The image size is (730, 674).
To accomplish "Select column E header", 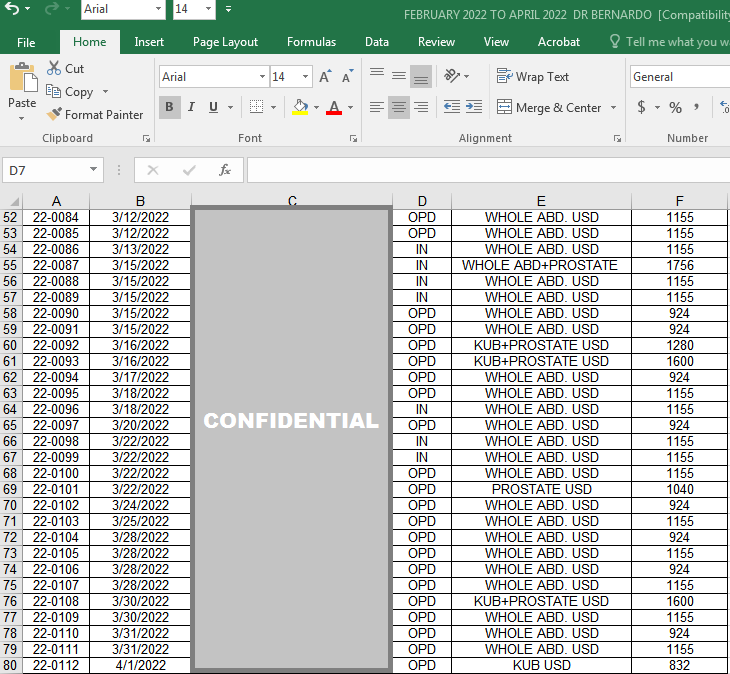I will (x=541, y=201).
